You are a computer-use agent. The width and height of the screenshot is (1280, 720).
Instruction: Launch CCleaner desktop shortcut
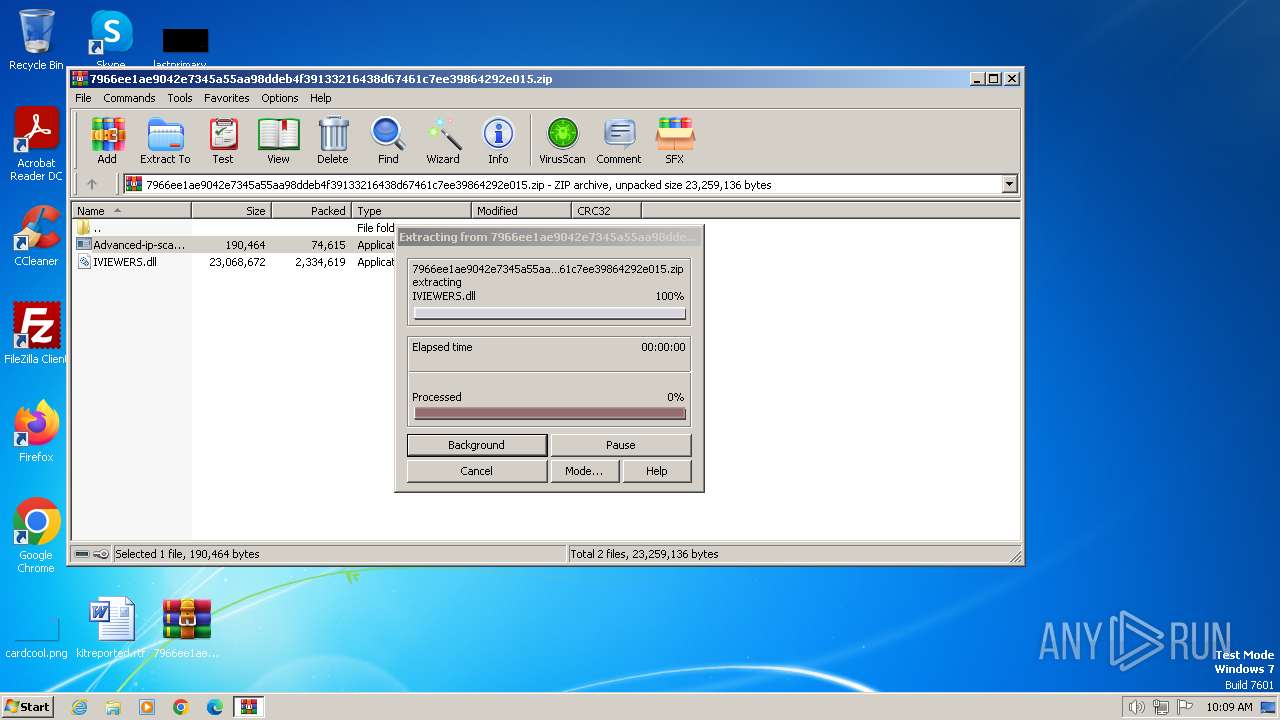point(36,236)
